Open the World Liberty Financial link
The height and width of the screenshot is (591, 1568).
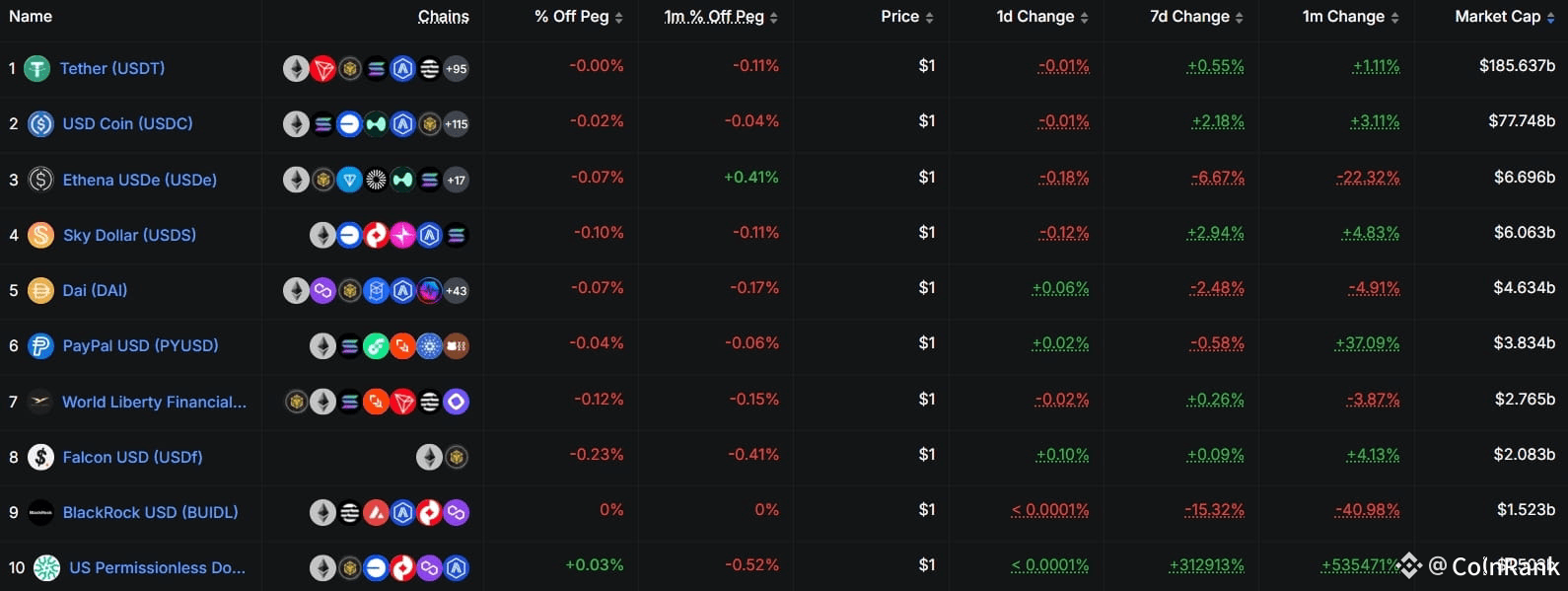tap(154, 402)
